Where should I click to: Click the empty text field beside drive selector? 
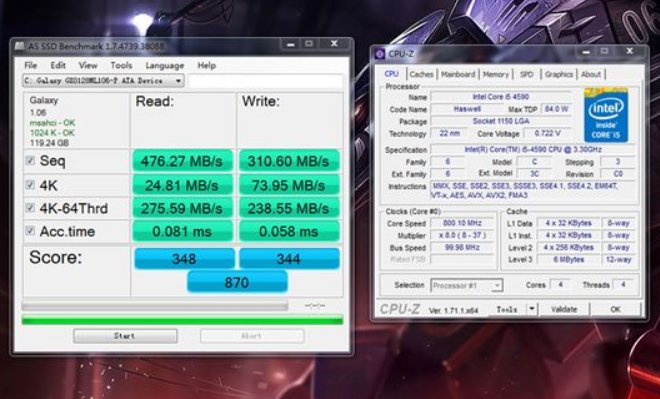point(265,81)
